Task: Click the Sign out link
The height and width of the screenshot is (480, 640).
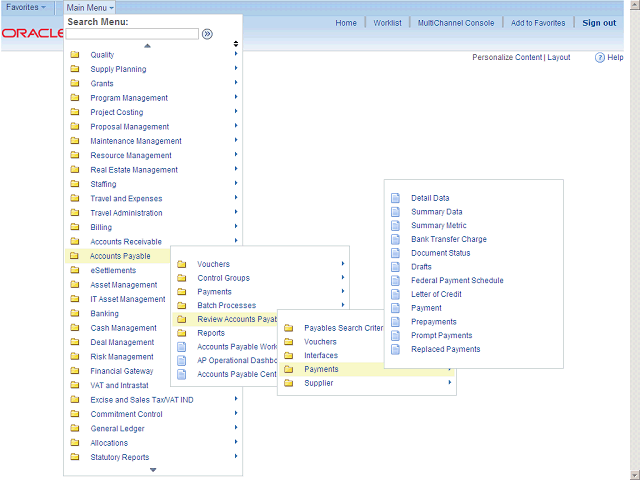Action: [x=599, y=23]
